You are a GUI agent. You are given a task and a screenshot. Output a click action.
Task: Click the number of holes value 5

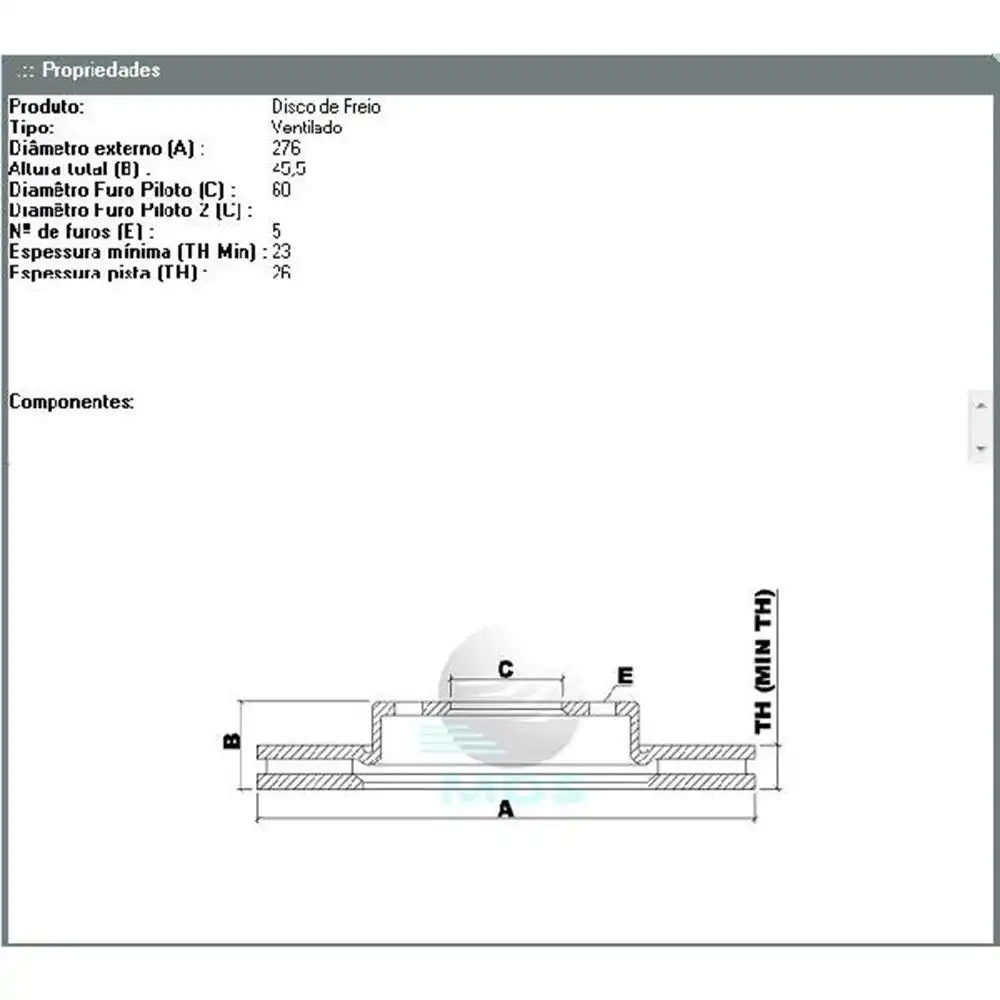(x=276, y=231)
